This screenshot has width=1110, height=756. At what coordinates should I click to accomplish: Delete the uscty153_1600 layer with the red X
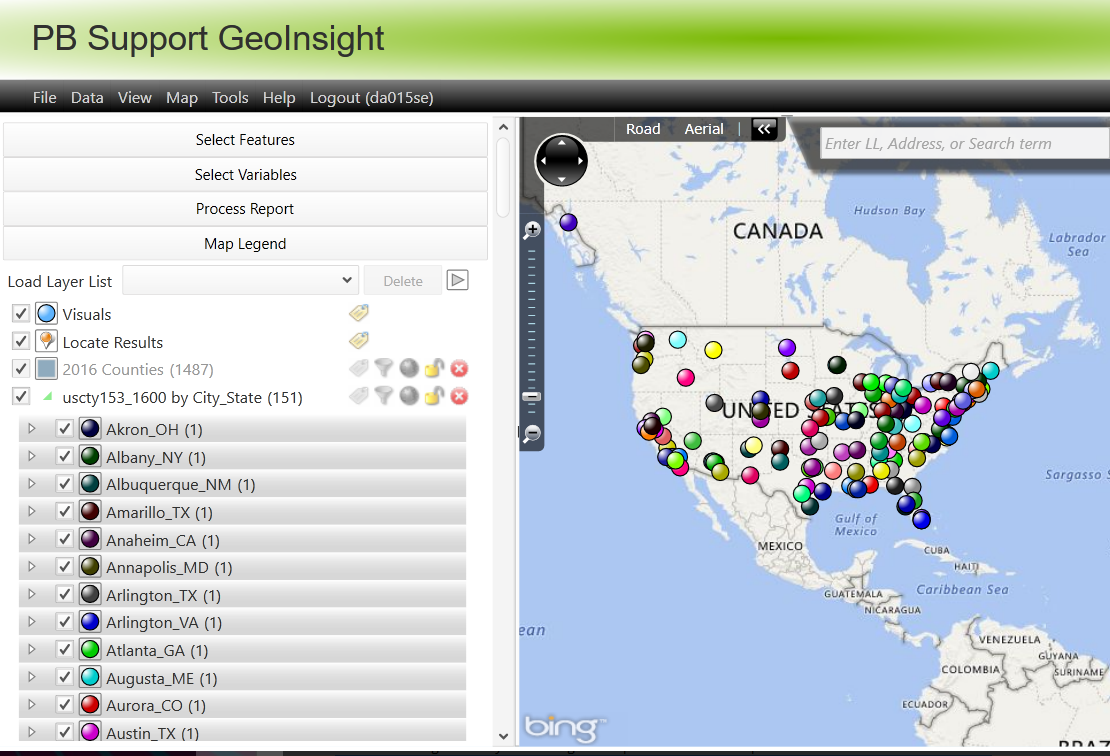tap(458, 396)
